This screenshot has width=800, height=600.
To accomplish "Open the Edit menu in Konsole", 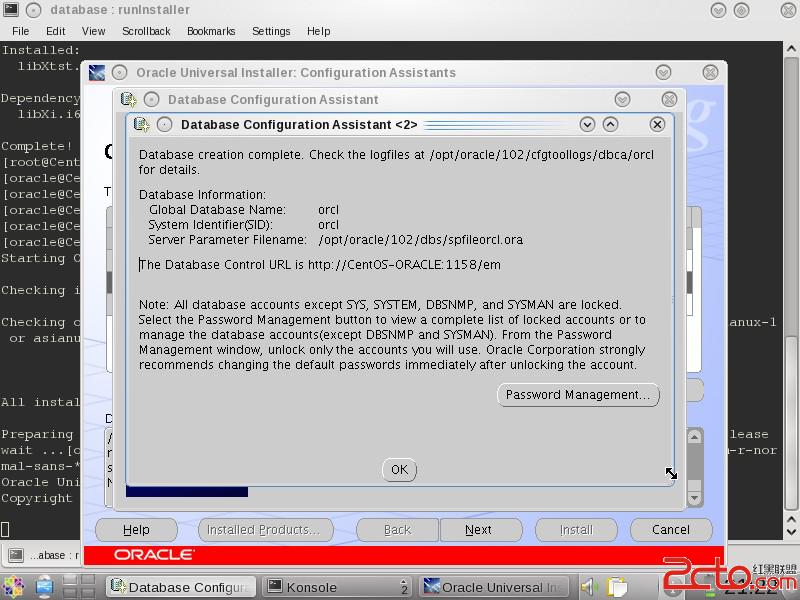I will [56, 31].
